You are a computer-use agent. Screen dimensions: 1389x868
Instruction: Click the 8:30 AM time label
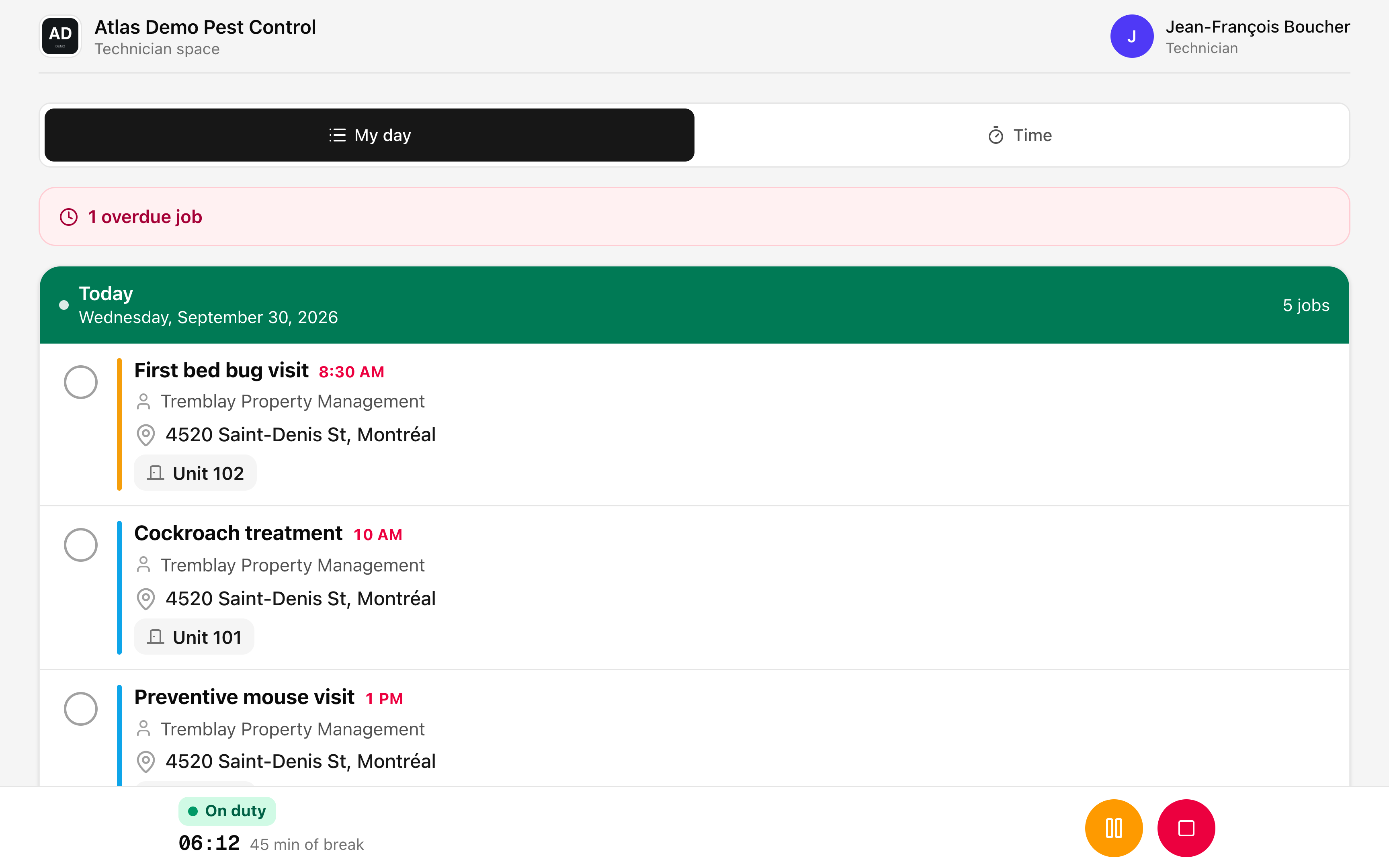(351, 372)
